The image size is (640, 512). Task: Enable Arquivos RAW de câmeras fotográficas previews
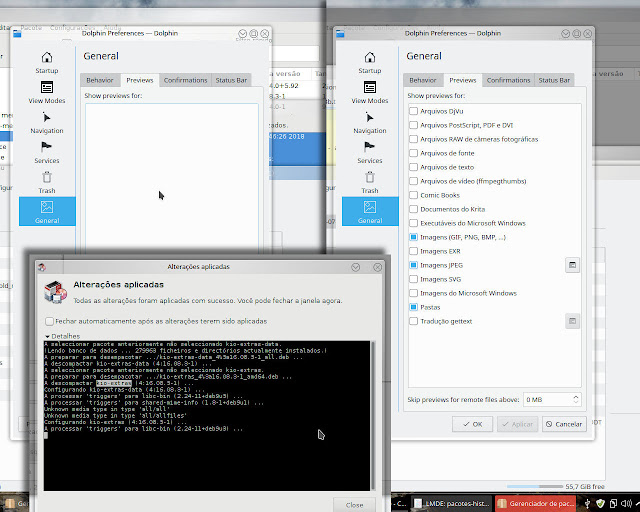tap(413, 139)
